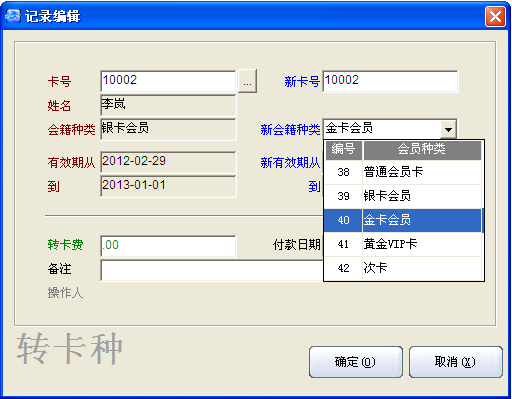Image resolution: width=512 pixels, height=399 pixels.
Task: Click the 有效期从 date 2012-02-29
Action: pos(168,162)
